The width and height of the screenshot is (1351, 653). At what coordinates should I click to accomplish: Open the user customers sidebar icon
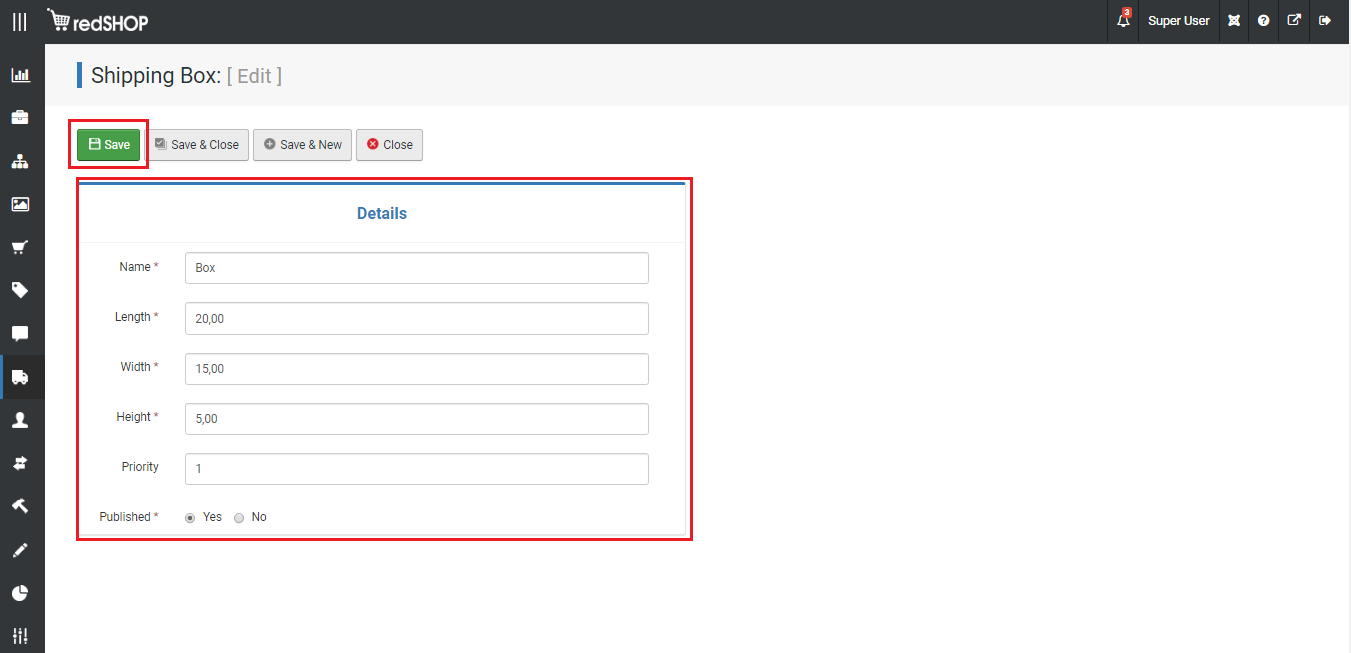pos(20,420)
